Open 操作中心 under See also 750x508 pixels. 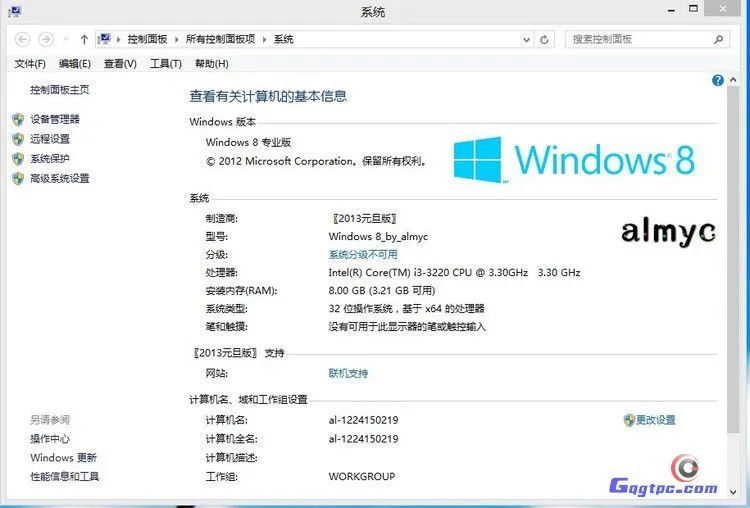coord(50,439)
